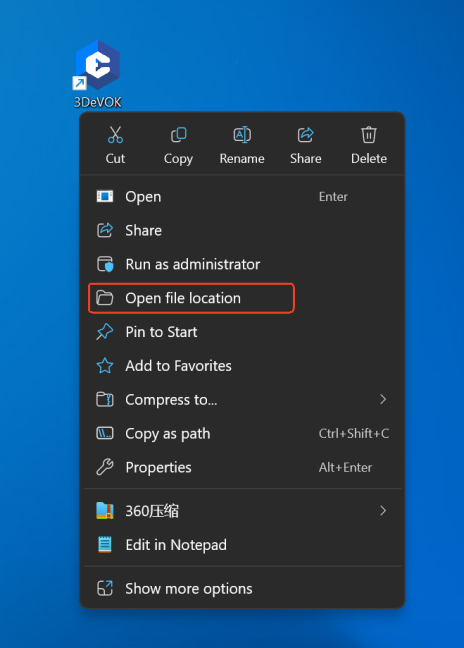Click the Share icon in top row

(305, 135)
